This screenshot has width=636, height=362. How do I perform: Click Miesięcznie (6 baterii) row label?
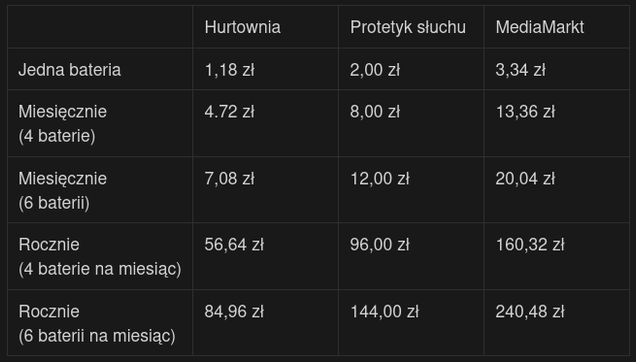point(62,190)
